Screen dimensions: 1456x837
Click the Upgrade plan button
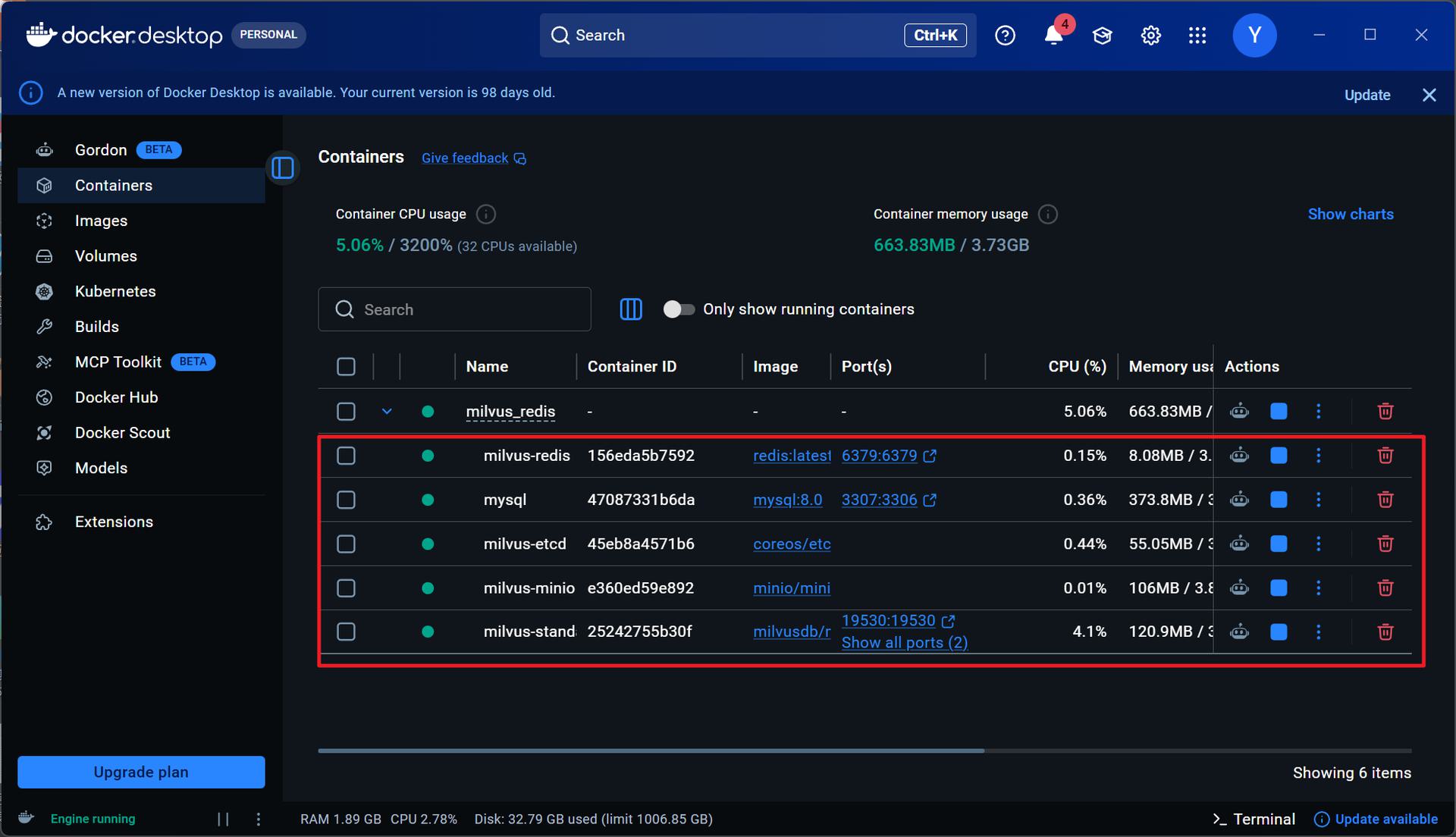[141, 772]
